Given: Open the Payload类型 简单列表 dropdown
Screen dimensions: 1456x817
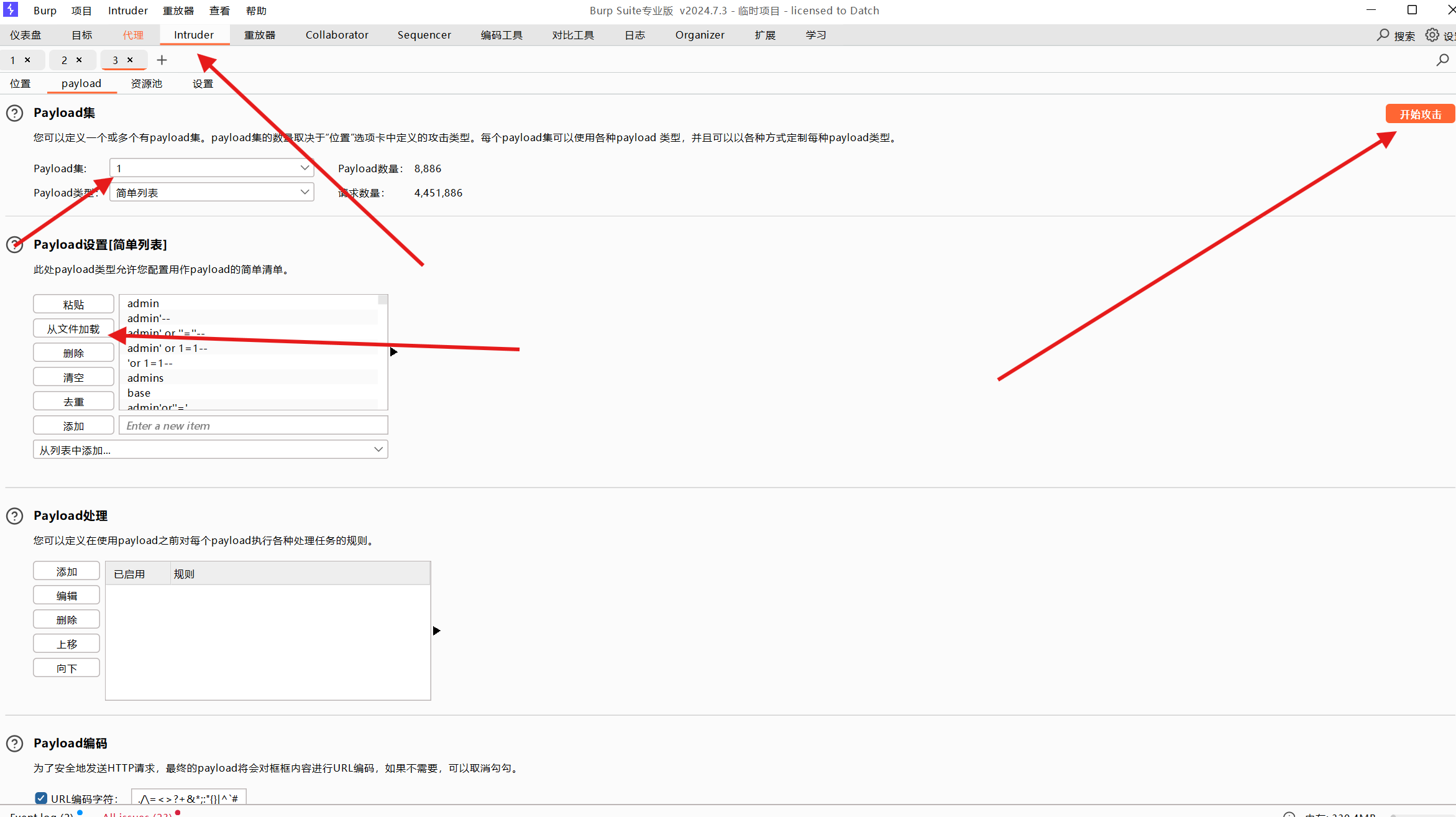Looking at the screenshot, I should (211, 192).
